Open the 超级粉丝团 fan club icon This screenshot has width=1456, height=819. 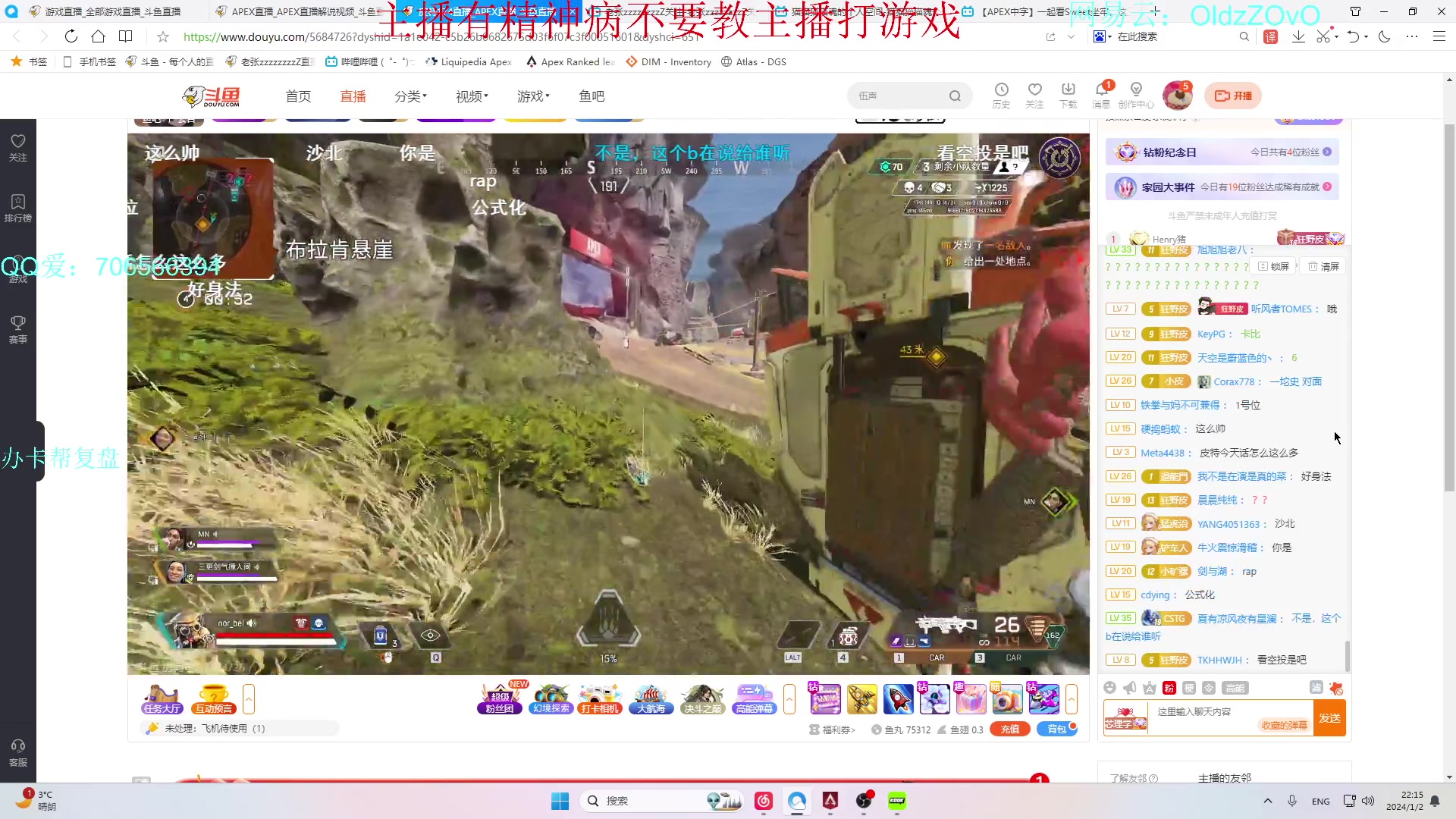pos(500,699)
